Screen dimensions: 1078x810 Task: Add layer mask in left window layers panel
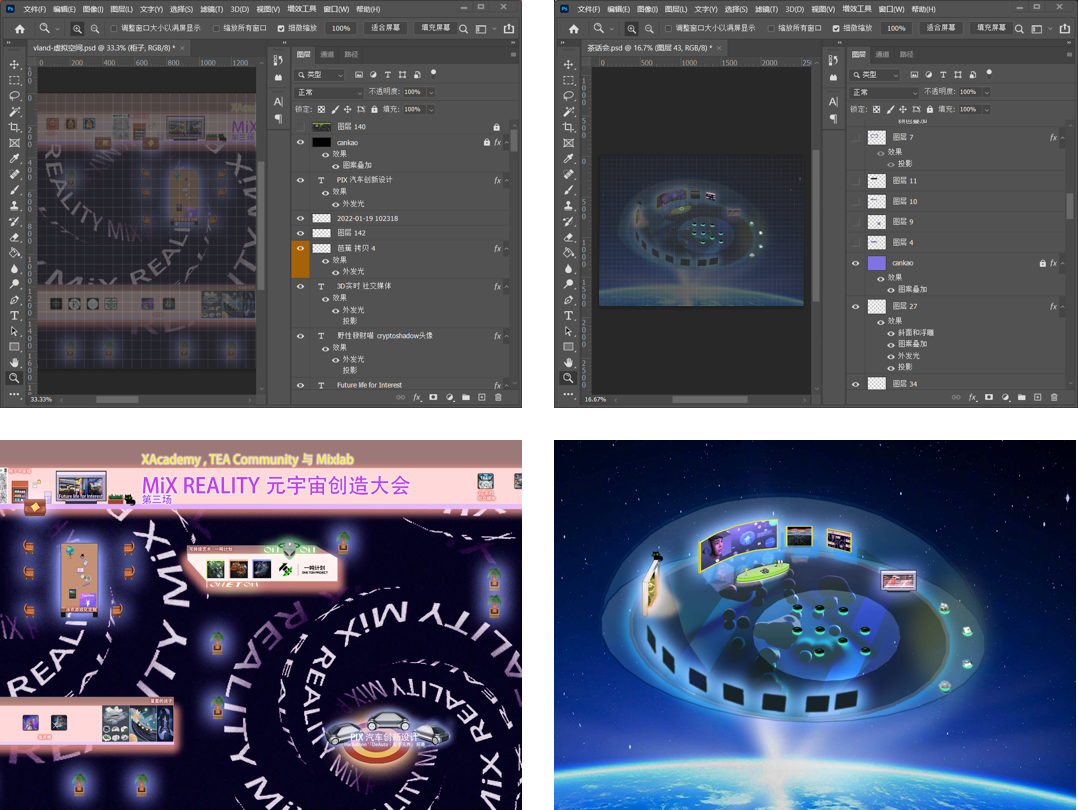tap(433, 397)
